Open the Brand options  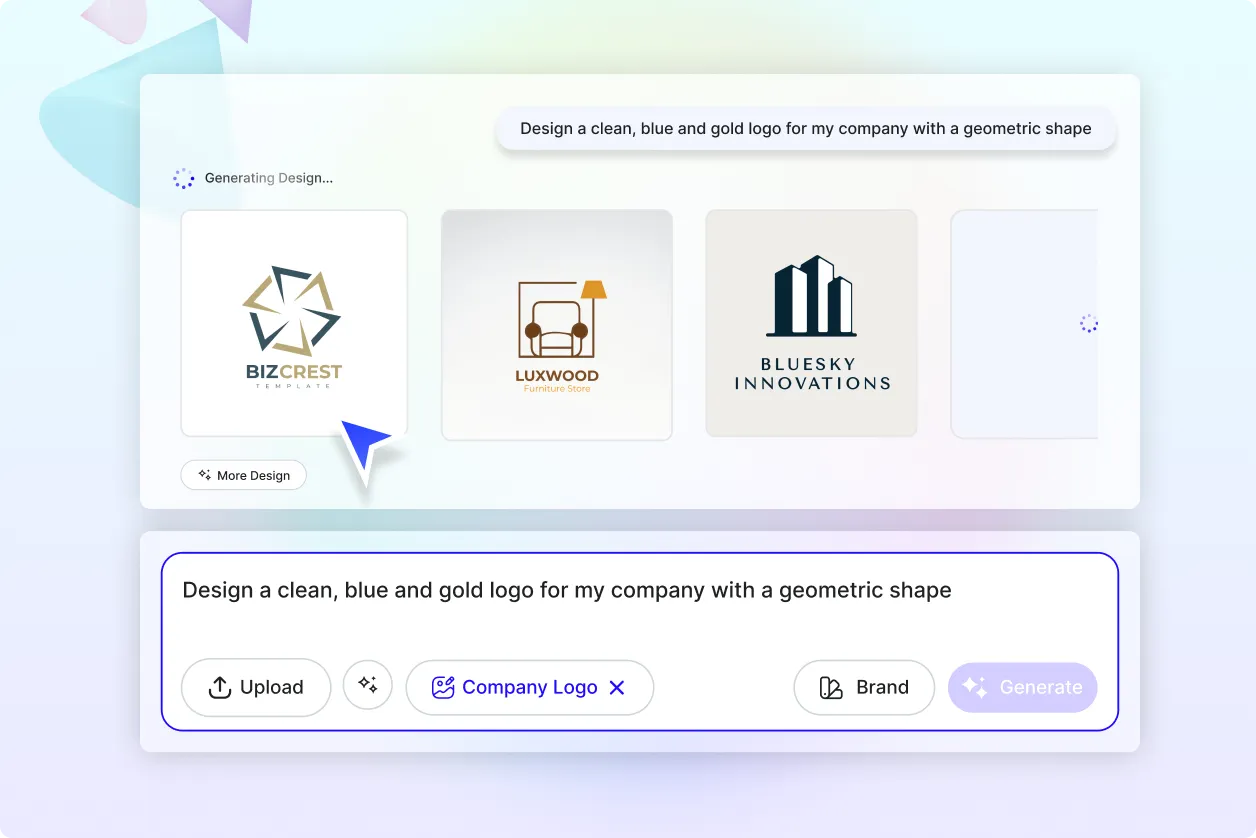click(x=864, y=687)
